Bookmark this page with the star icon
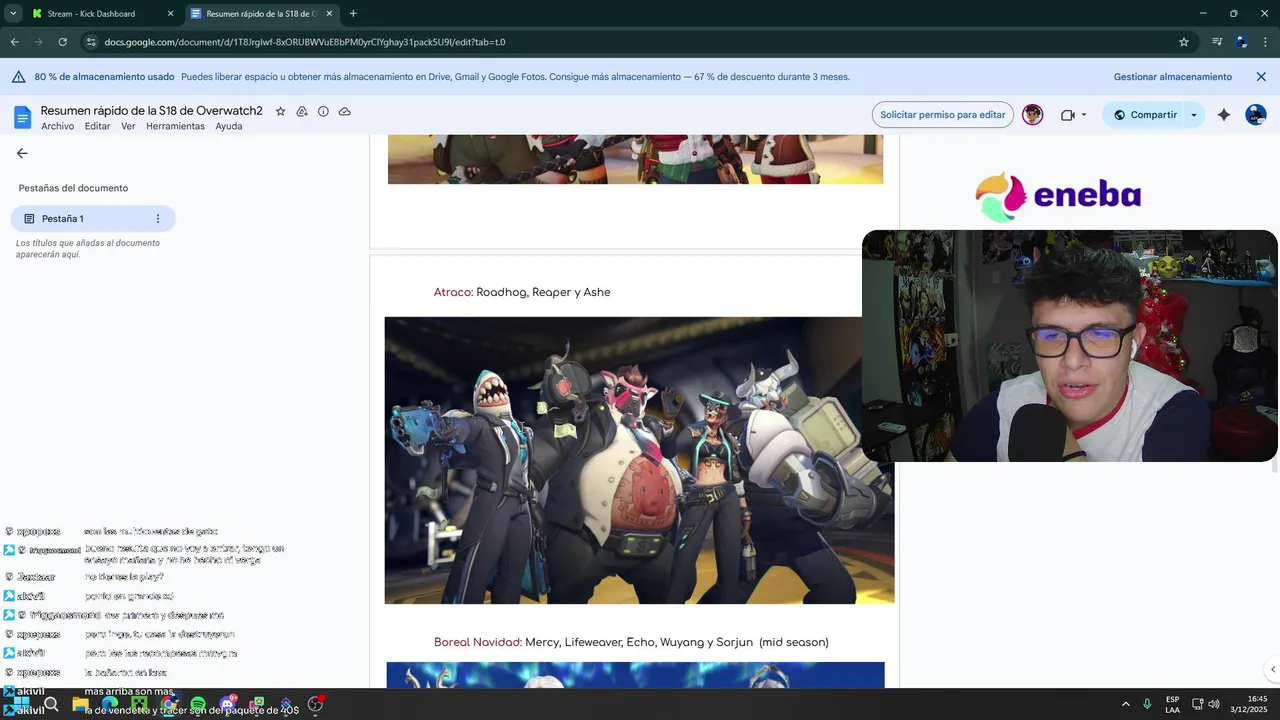 1184,42
